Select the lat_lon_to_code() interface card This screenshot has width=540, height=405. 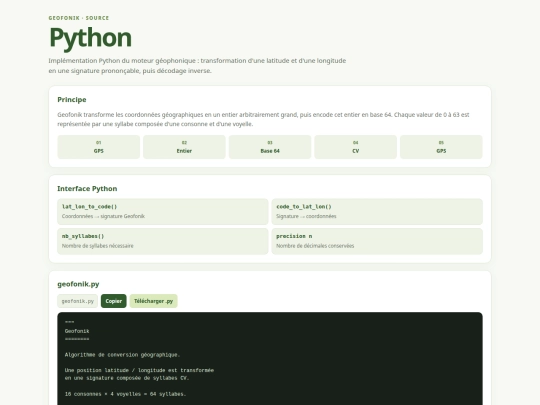[x=163, y=211]
